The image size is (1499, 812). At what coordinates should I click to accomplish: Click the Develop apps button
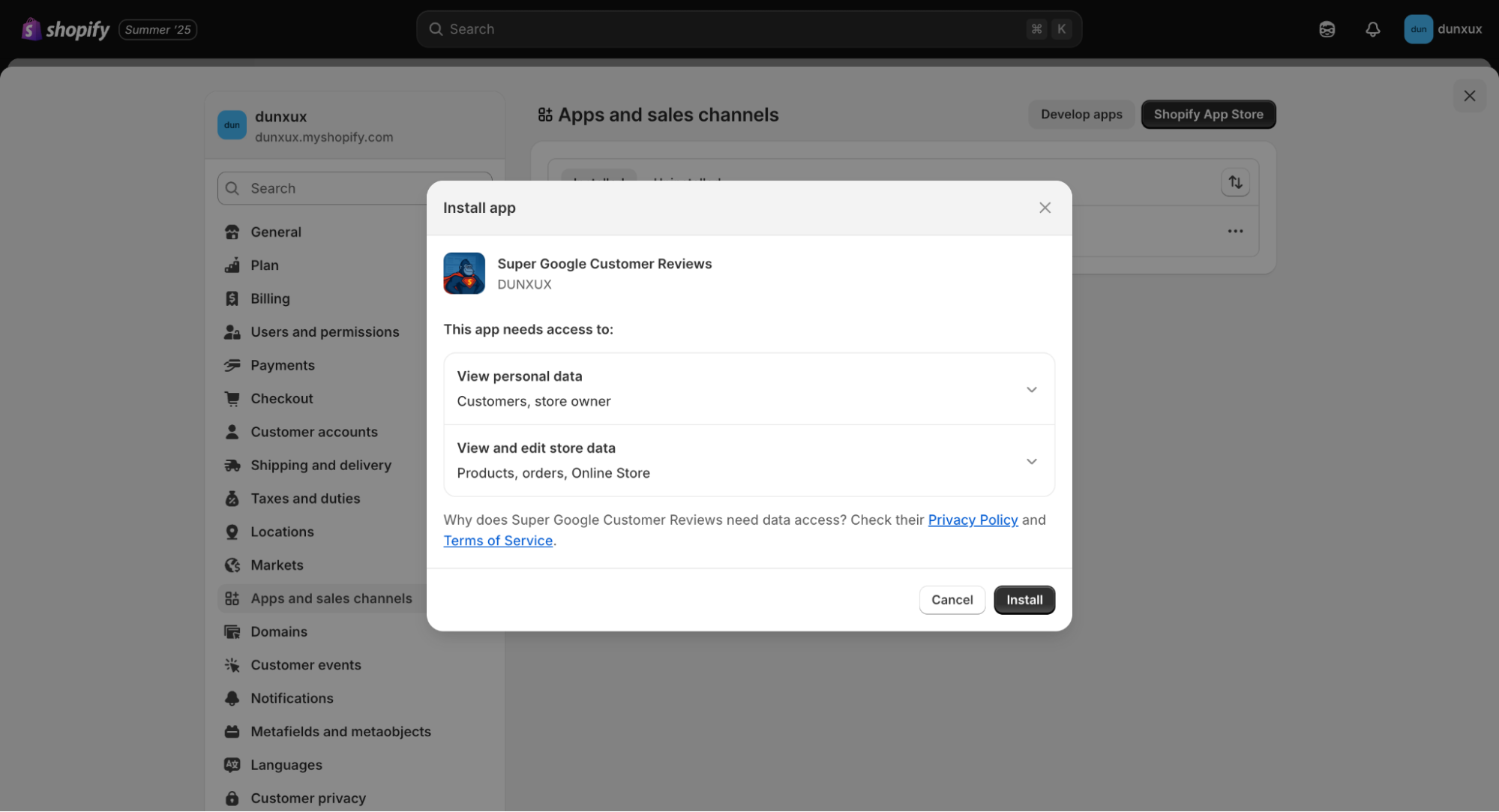(1081, 115)
